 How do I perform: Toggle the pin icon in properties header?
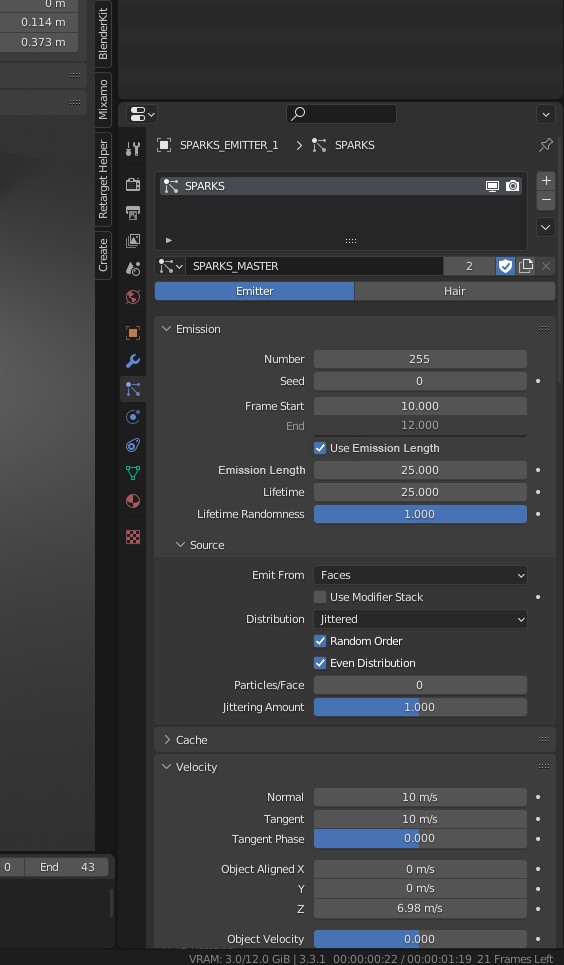(x=546, y=145)
